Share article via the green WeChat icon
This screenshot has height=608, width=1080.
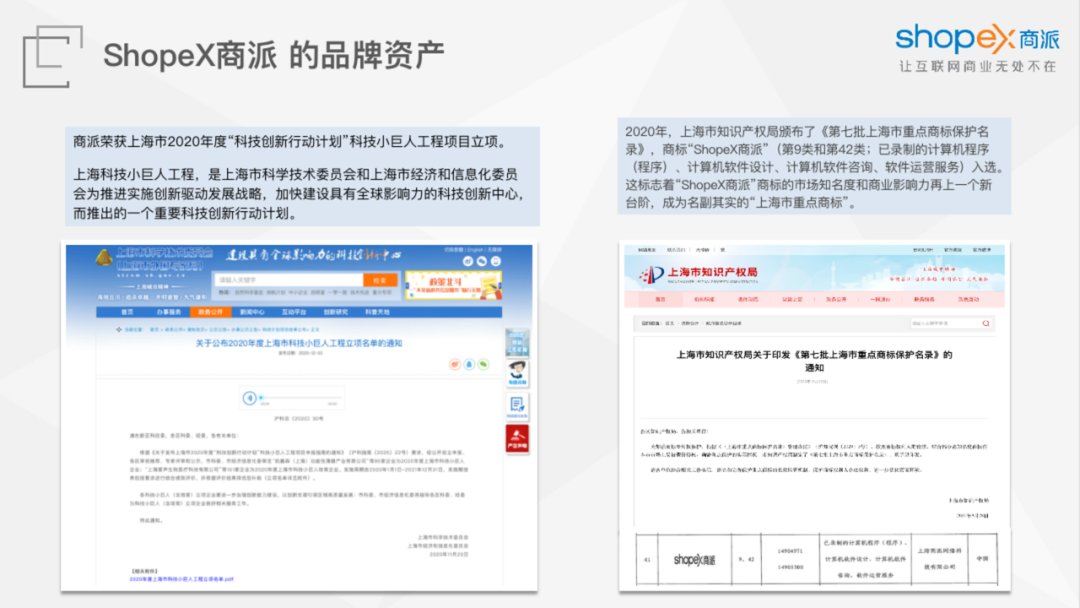point(484,364)
